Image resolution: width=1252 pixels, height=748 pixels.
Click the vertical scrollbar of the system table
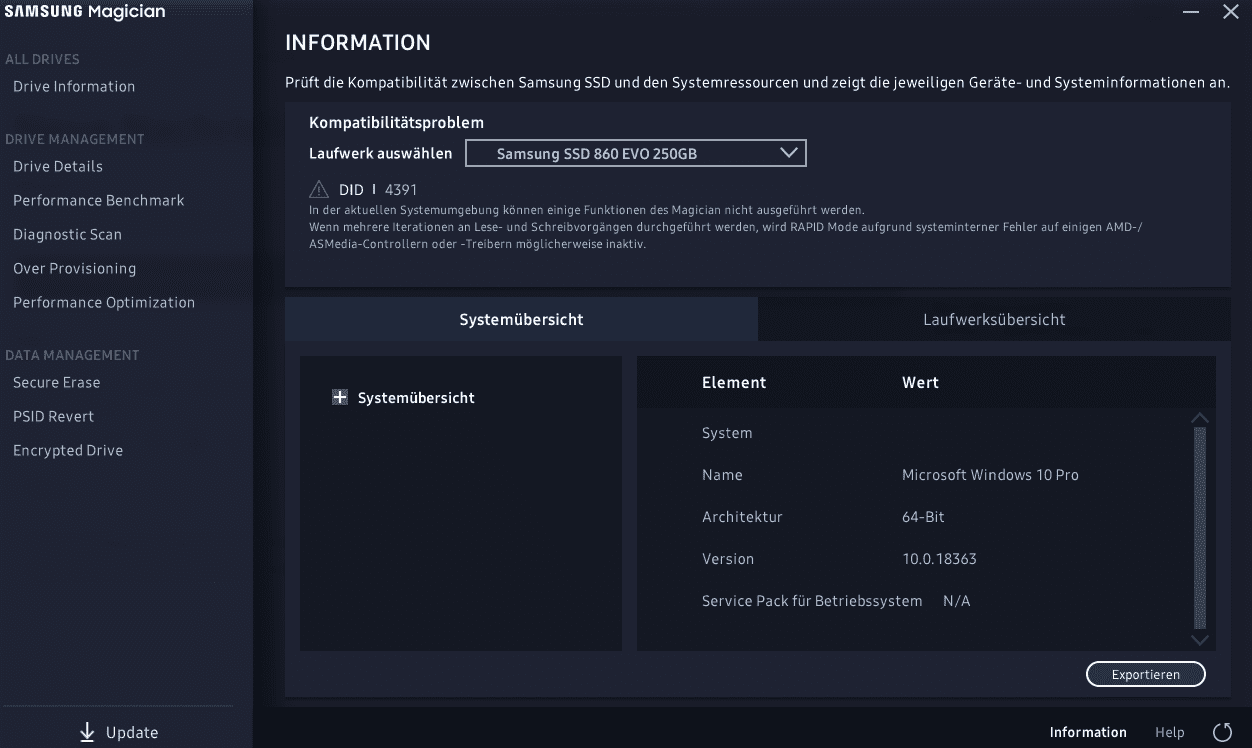1200,528
